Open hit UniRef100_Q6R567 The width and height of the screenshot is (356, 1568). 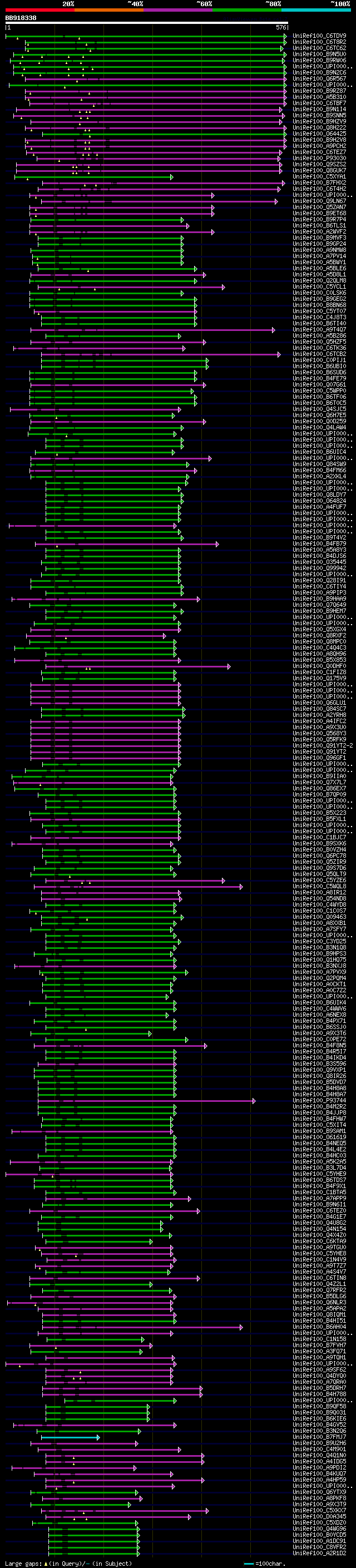point(319,78)
